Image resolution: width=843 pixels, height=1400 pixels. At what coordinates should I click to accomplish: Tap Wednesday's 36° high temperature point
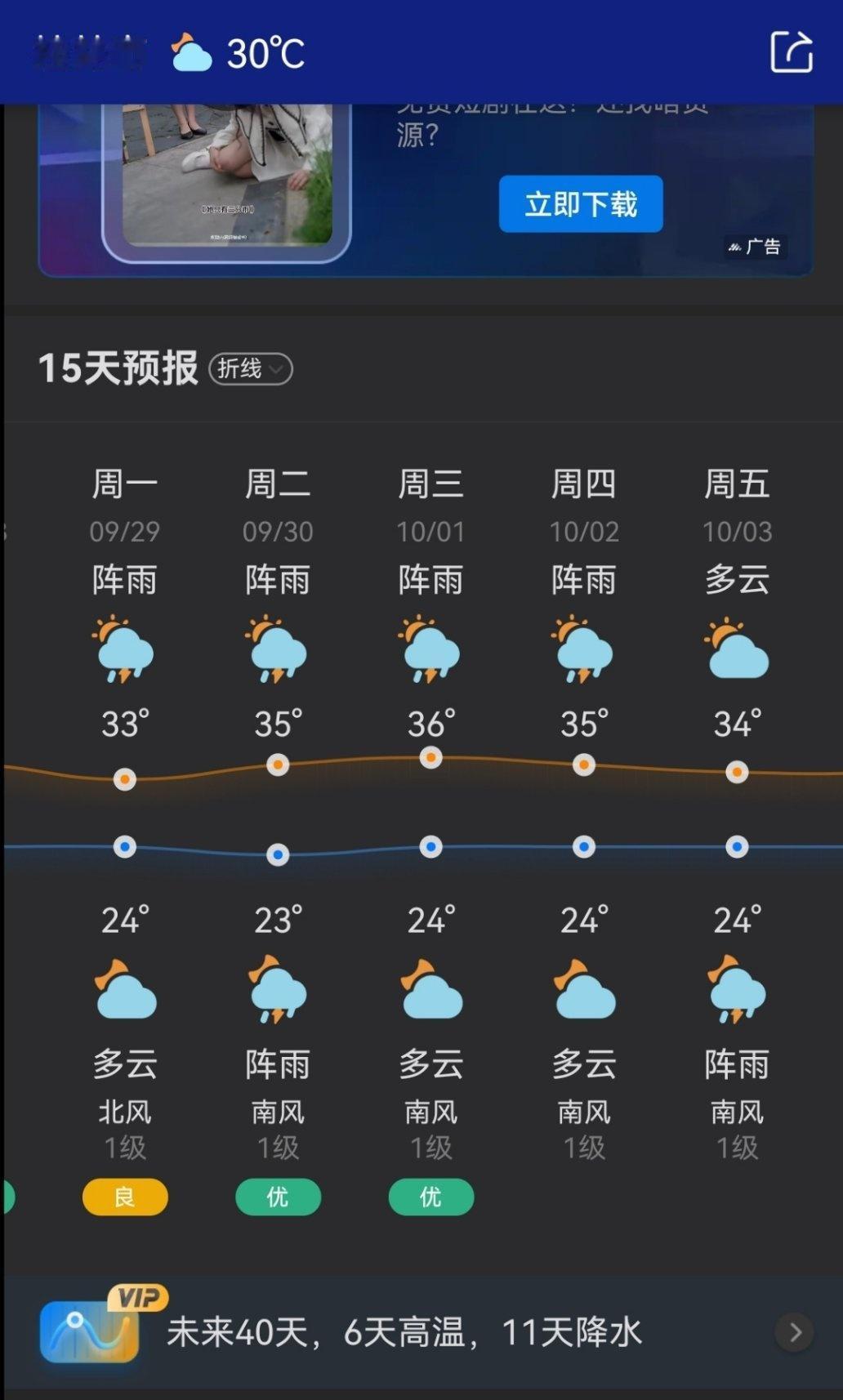[430, 758]
